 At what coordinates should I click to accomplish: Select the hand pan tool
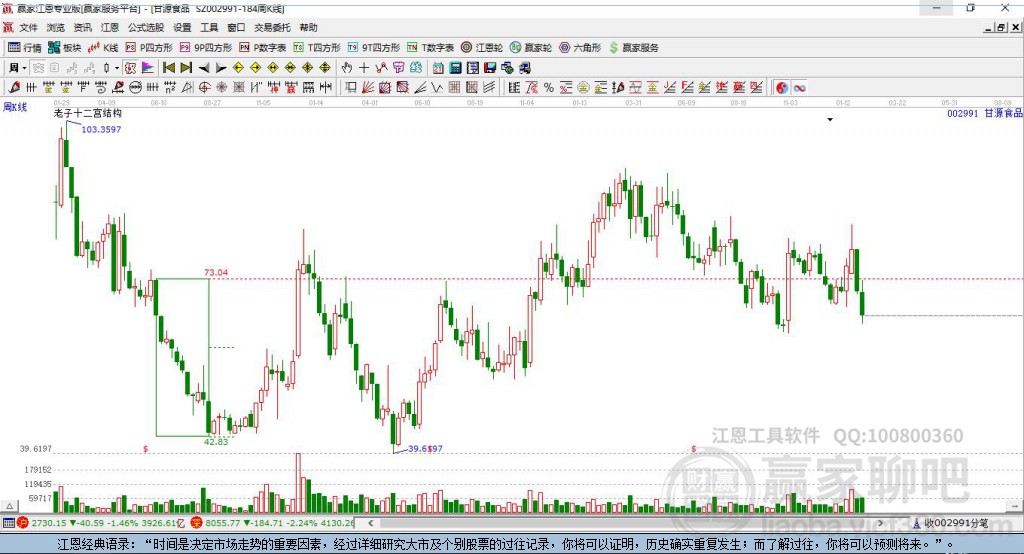pos(347,68)
